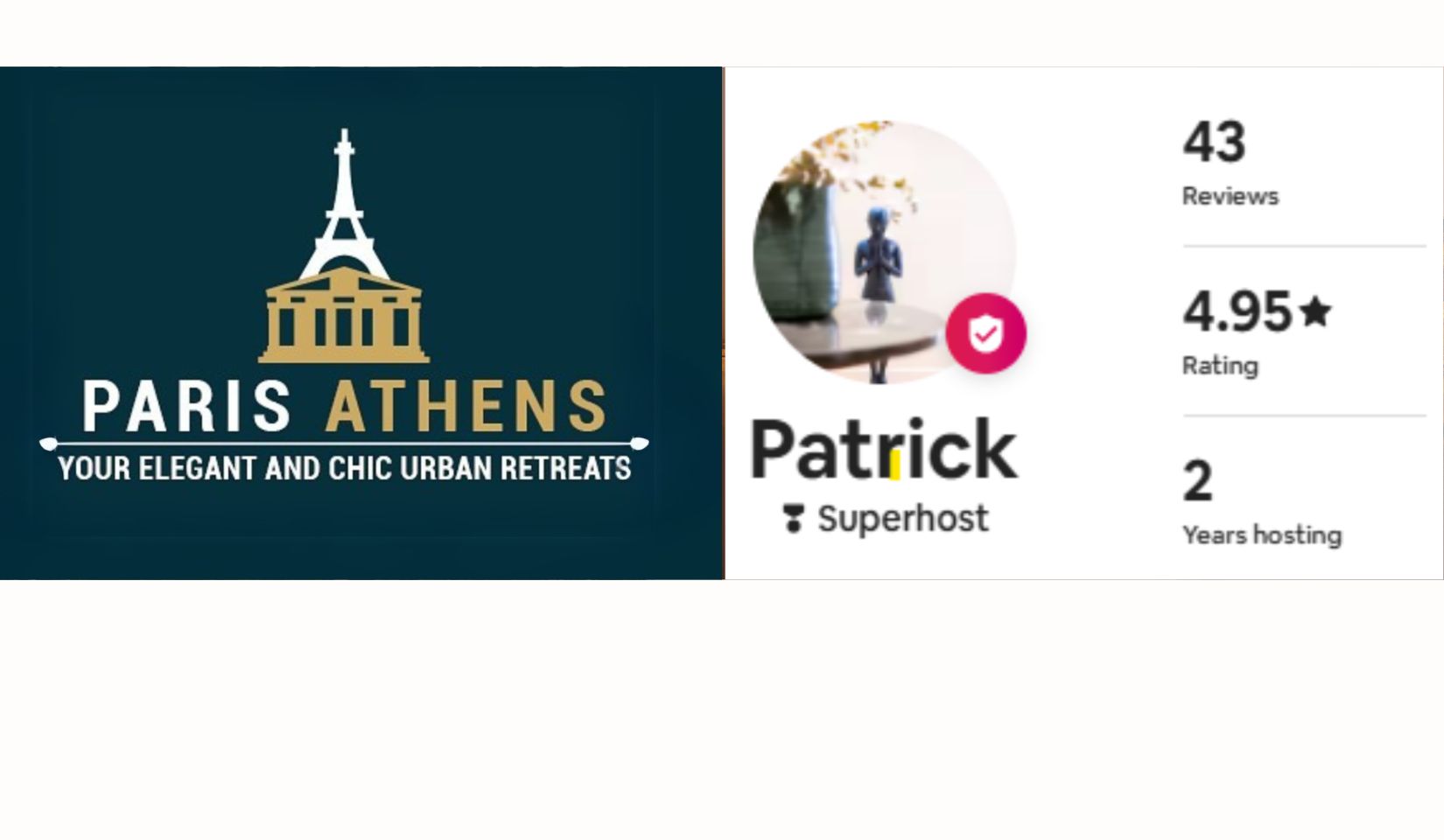Click the yellow highlight mark in Patrick
The width and height of the screenshot is (1444, 840).
(894, 465)
